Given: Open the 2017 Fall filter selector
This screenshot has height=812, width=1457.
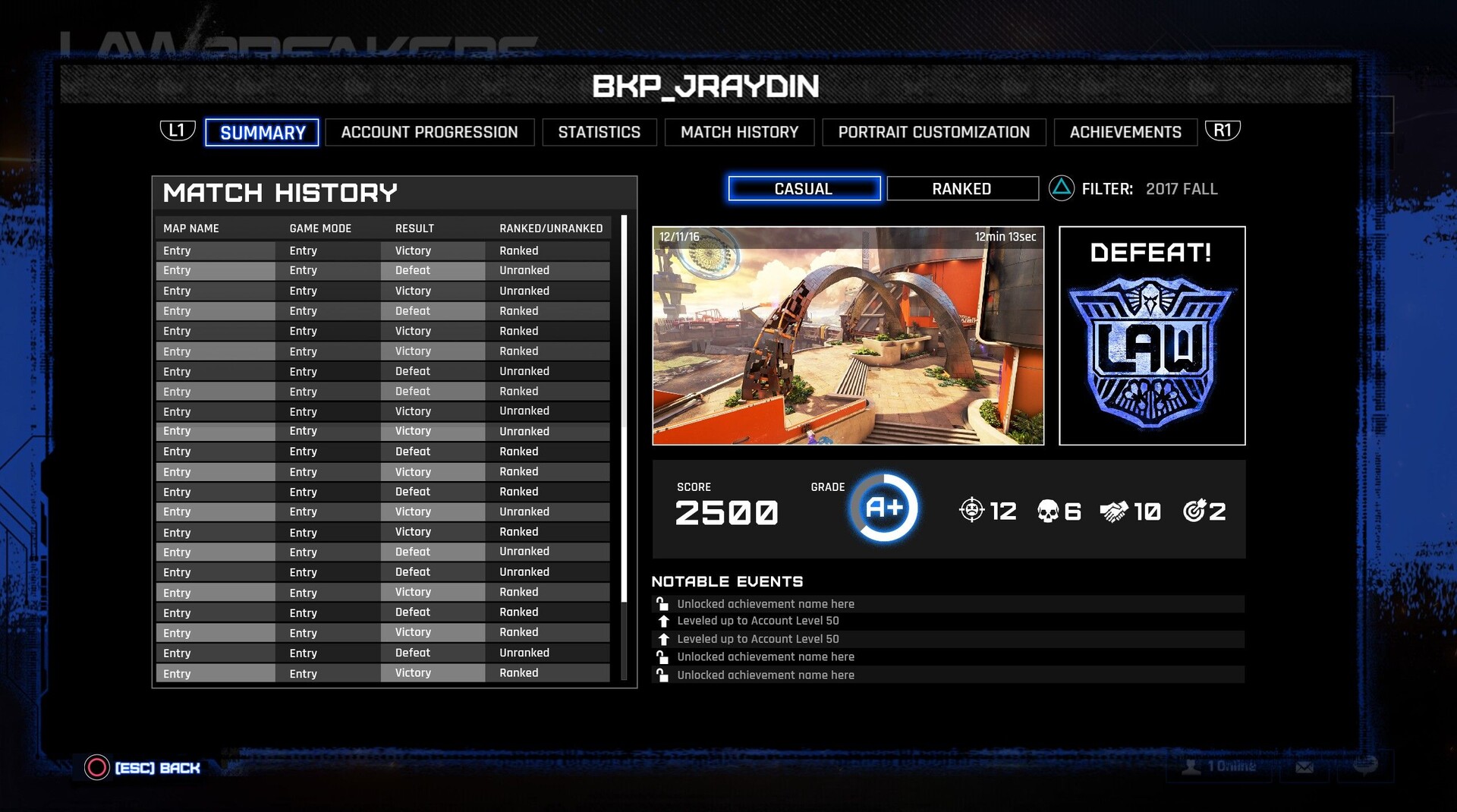Looking at the screenshot, I should pyautogui.click(x=1182, y=189).
